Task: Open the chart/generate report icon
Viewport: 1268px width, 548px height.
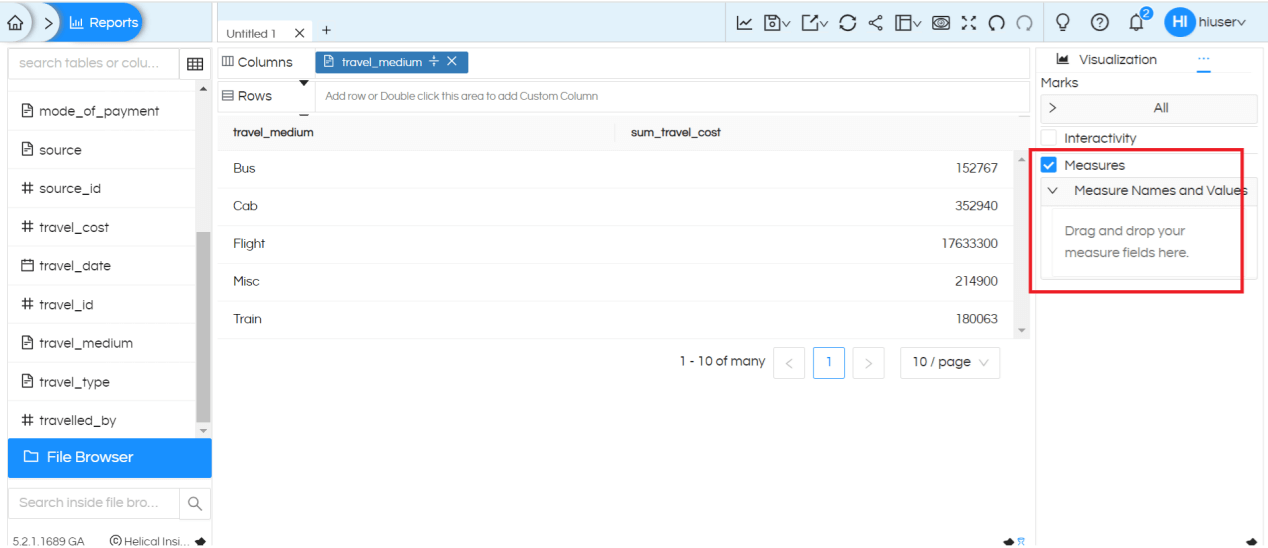Action: [x=744, y=22]
